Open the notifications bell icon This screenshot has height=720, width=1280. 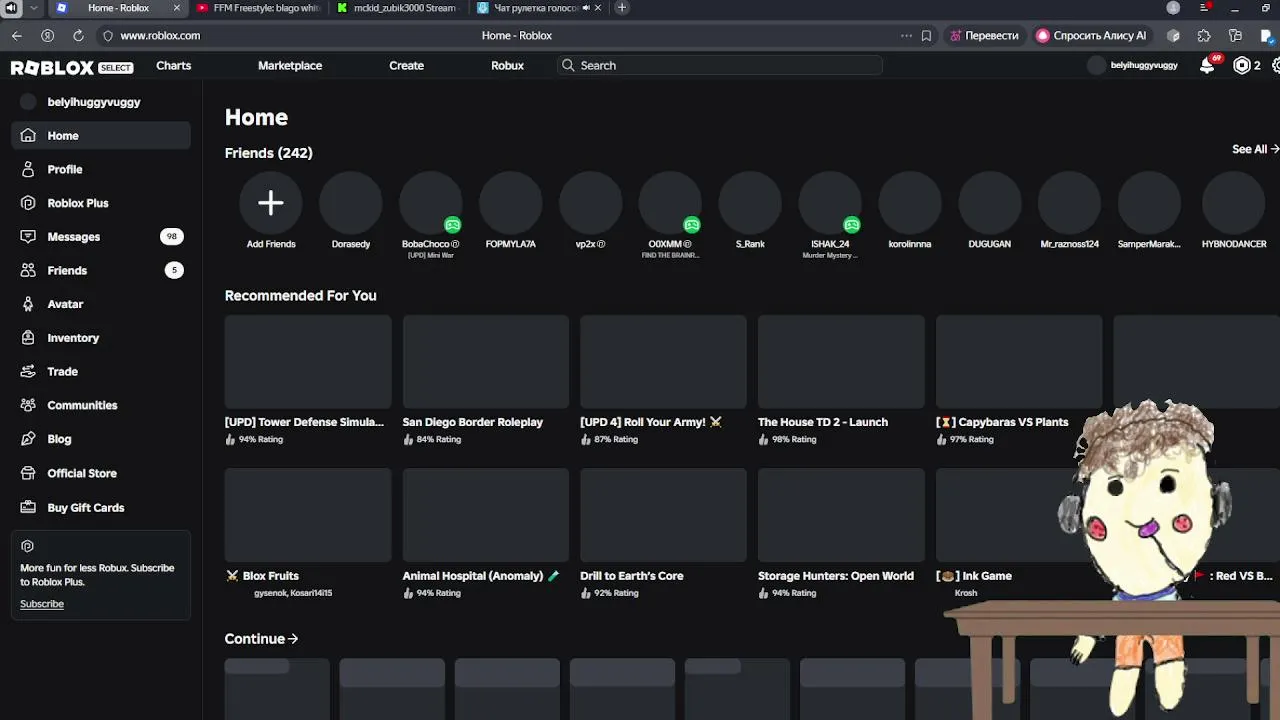tap(1207, 66)
